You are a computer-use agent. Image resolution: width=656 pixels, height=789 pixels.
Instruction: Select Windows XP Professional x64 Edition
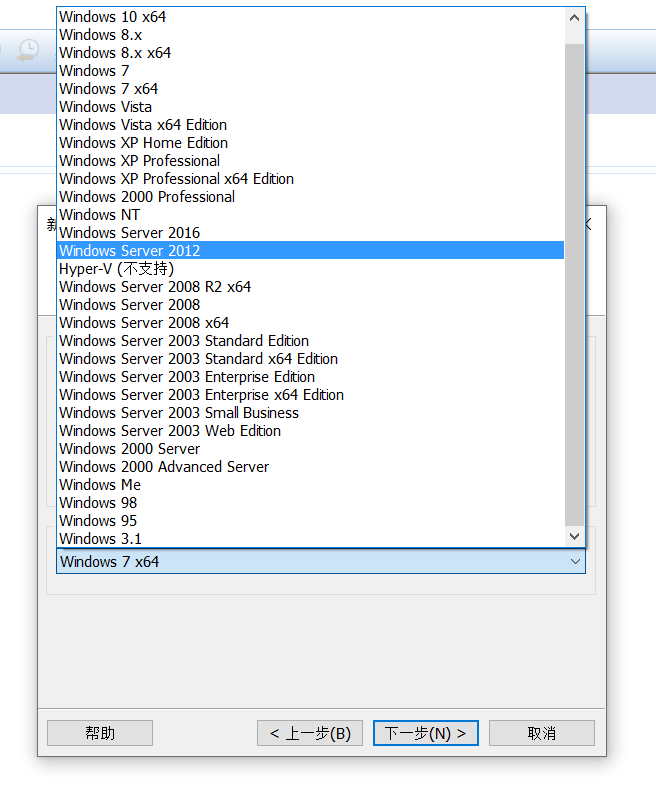click(310, 179)
